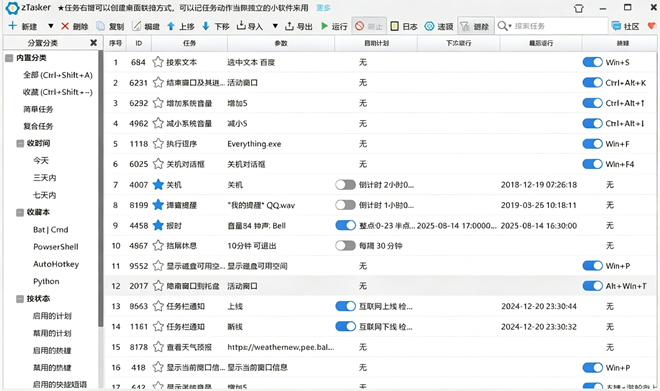Click the 复制 (Copy) toolbar icon
This screenshot has width=660, height=391.
pyautogui.click(x=101, y=26)
